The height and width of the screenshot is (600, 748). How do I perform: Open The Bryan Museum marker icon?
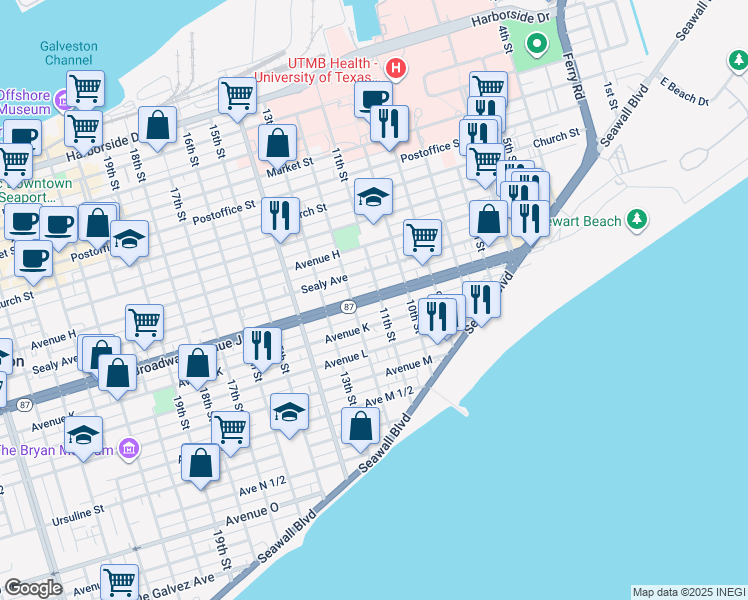click(x=128, y=450)
